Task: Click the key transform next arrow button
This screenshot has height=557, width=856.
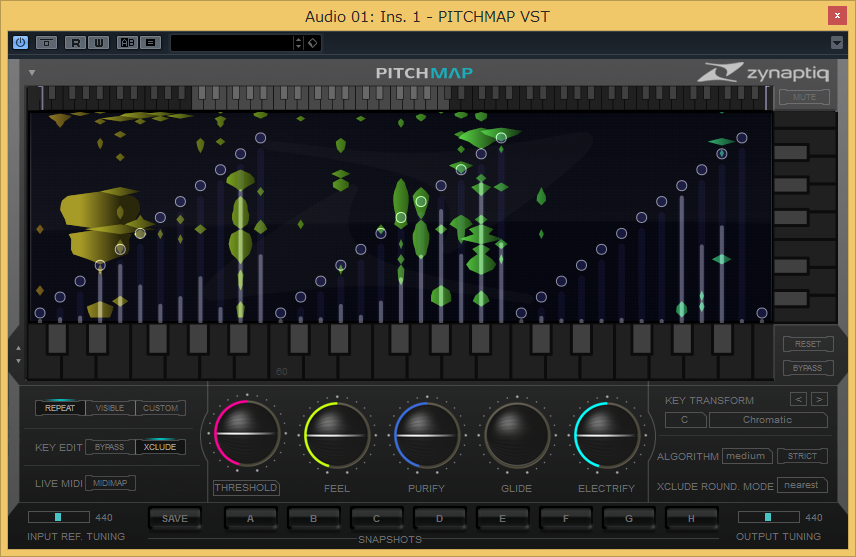Action: [819, 399]
